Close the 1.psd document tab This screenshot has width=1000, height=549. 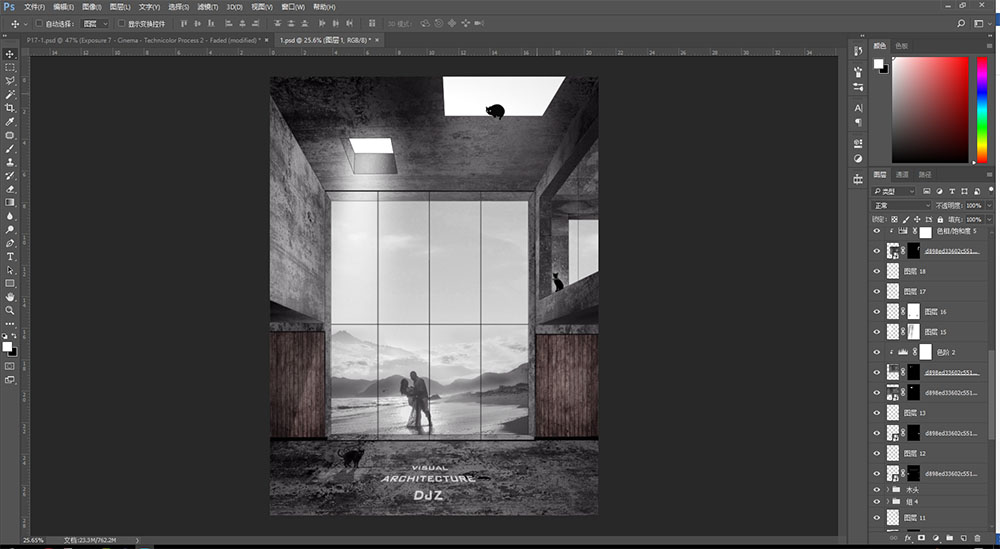click(377, 40)
